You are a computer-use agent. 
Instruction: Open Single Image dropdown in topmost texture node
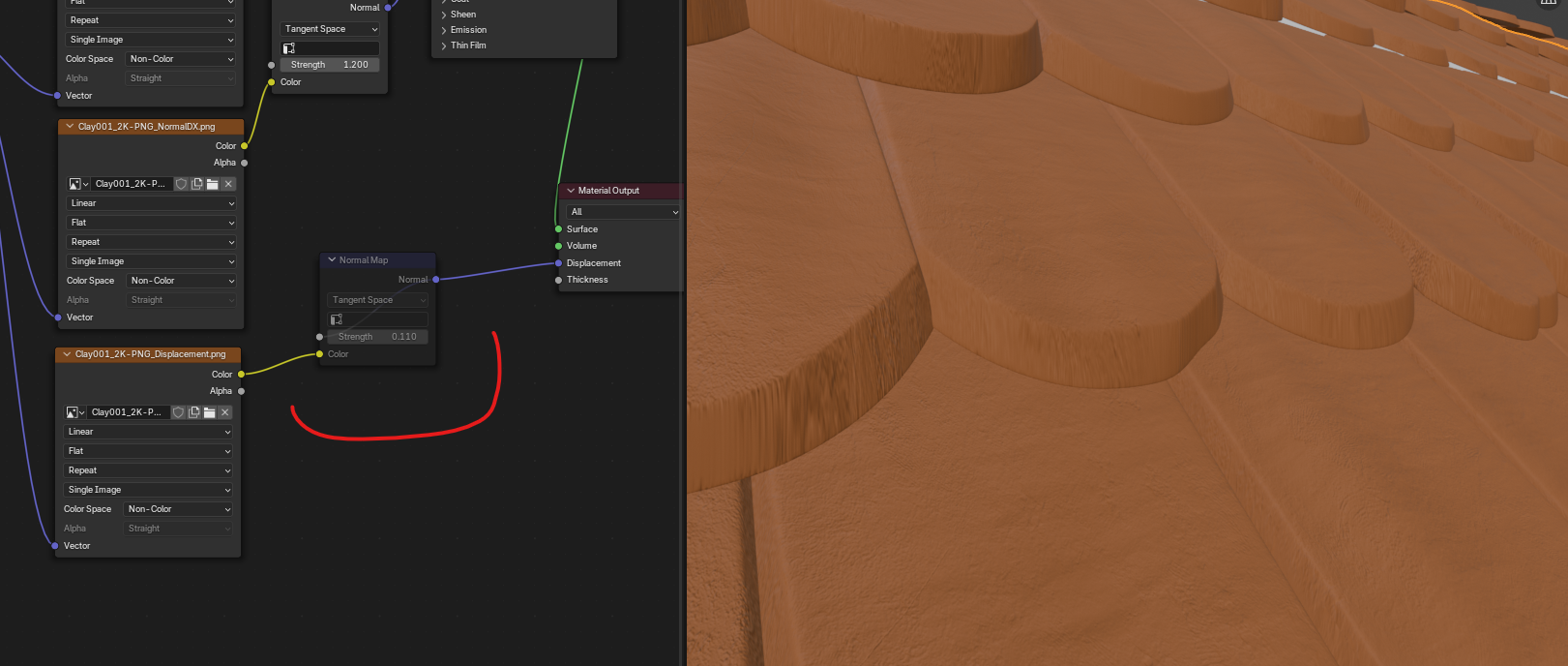click(151, 40)
